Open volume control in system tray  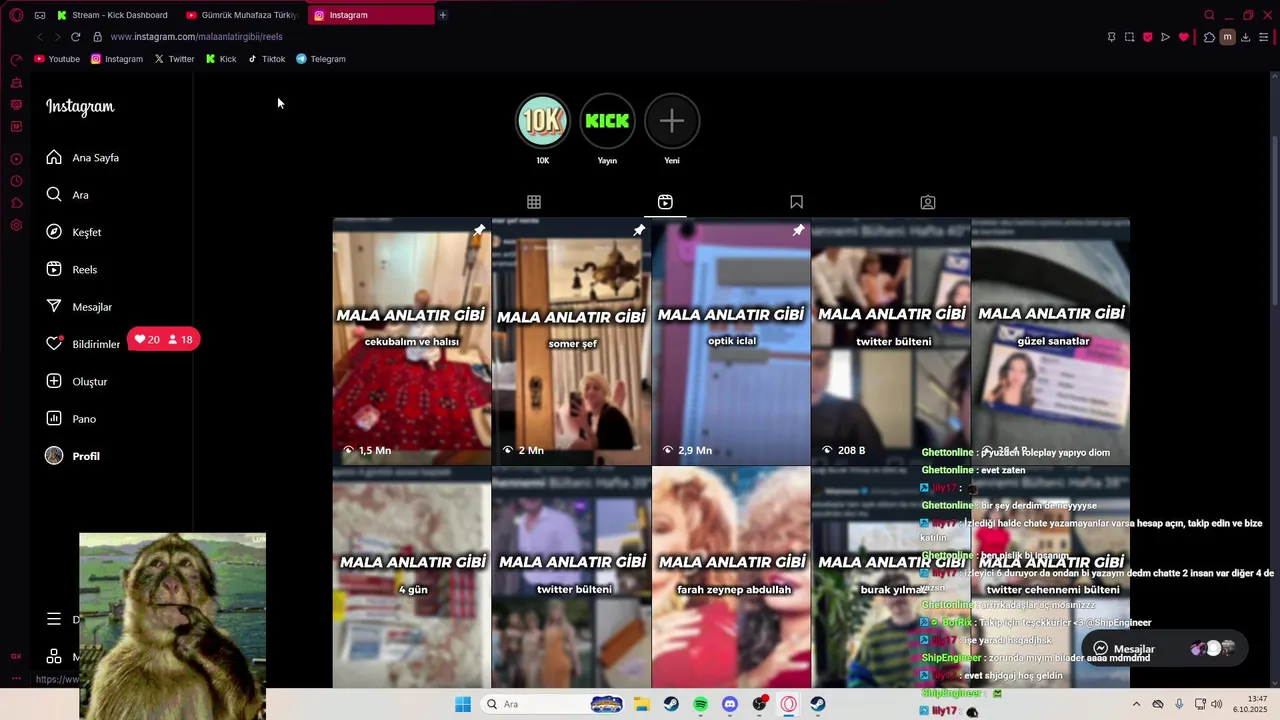[1216, 704]
